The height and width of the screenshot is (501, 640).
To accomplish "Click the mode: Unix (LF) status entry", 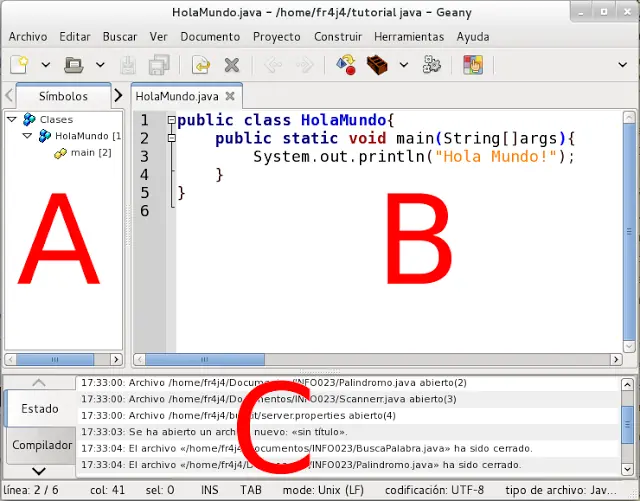I will 323,490.
